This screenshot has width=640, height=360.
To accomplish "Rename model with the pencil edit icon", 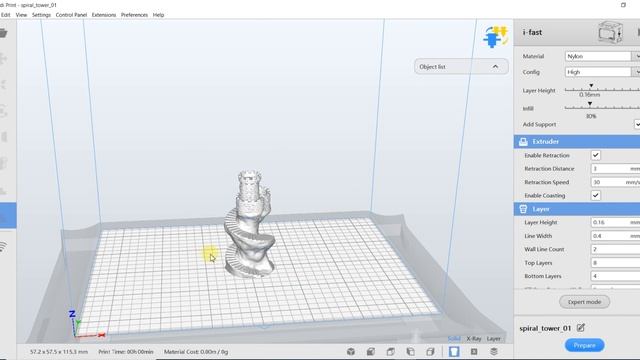I will 581,328.
